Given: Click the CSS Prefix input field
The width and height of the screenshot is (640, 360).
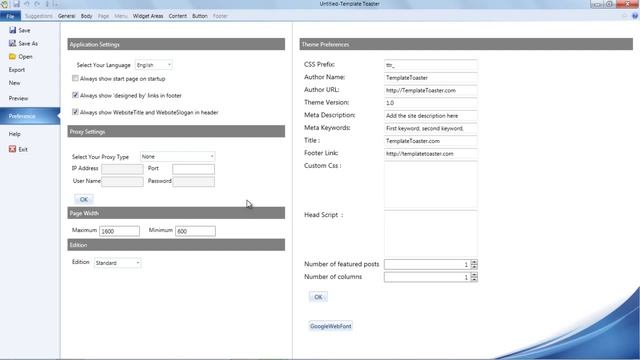Looking at the screenshot, I should [x=431, y=65].
